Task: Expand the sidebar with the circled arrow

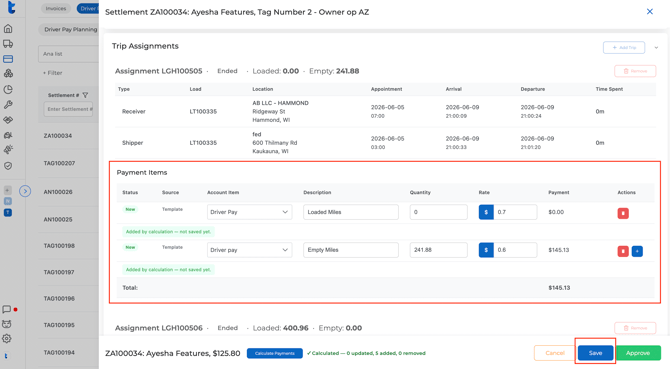Action: click(x=25, y=191)
